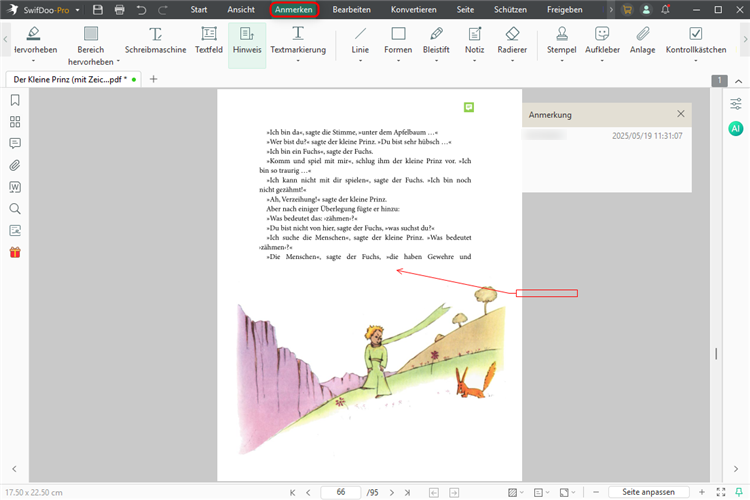Open the Bearbeiten tab
Image resolution: width=750 pixels, height=500 pixels.
(x=352, y=10)
